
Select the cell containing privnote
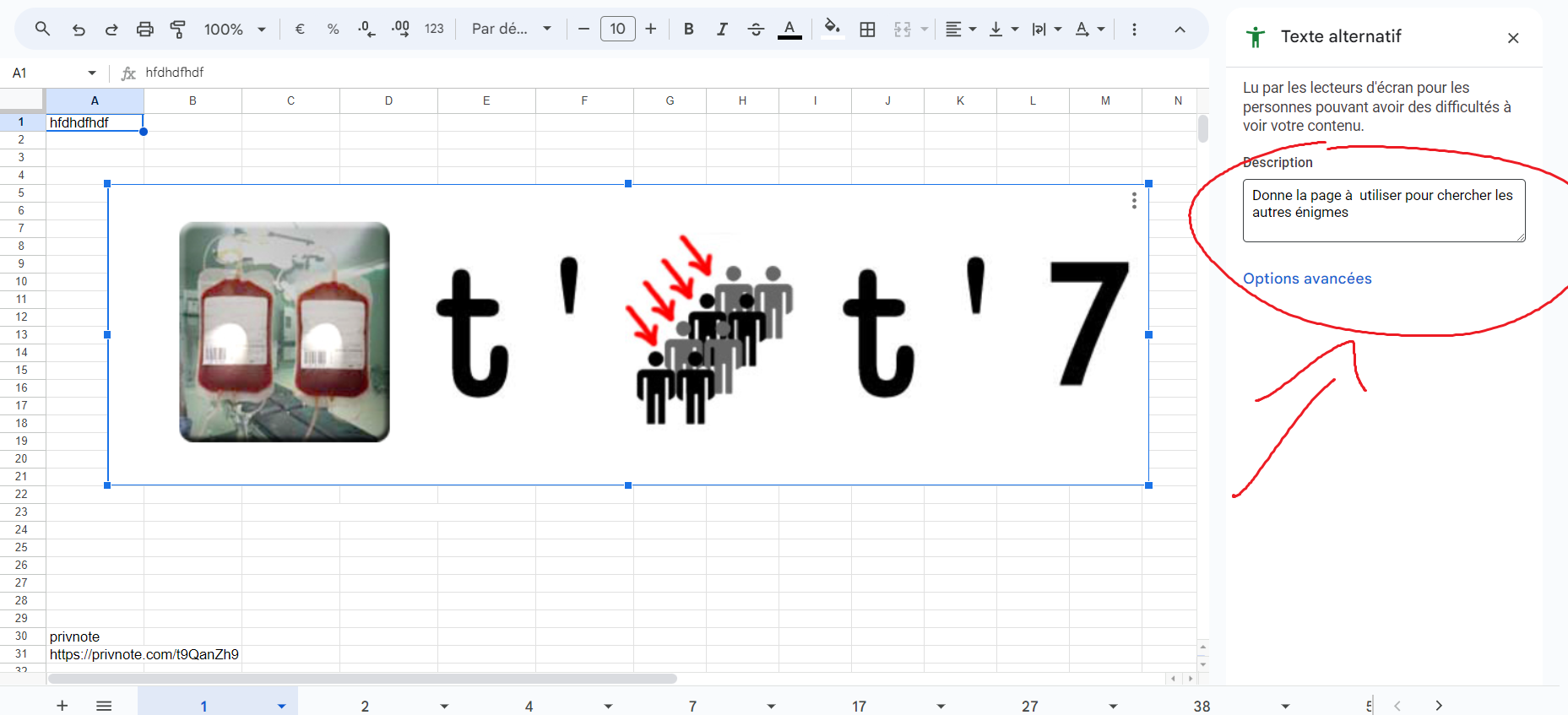point(95,636)
